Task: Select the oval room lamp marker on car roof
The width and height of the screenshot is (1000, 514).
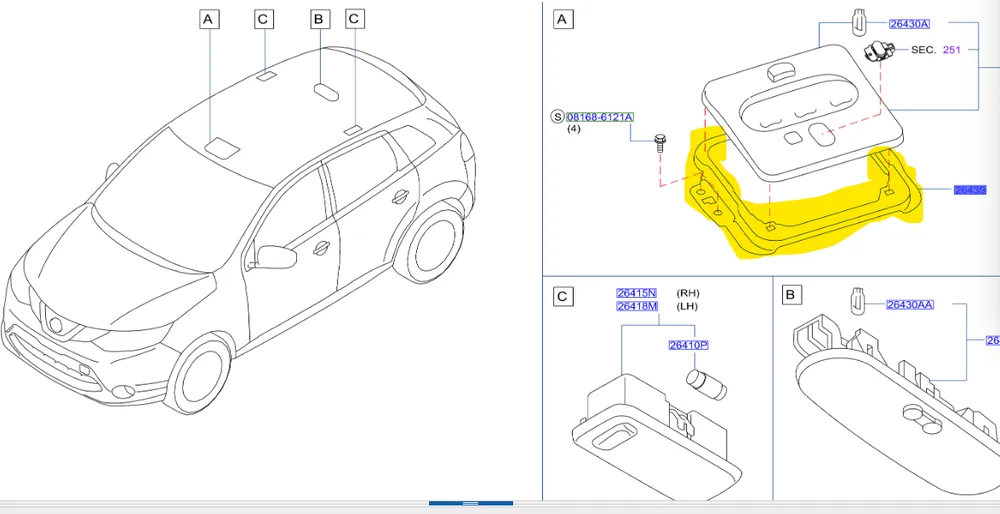Action: (327, 91)
